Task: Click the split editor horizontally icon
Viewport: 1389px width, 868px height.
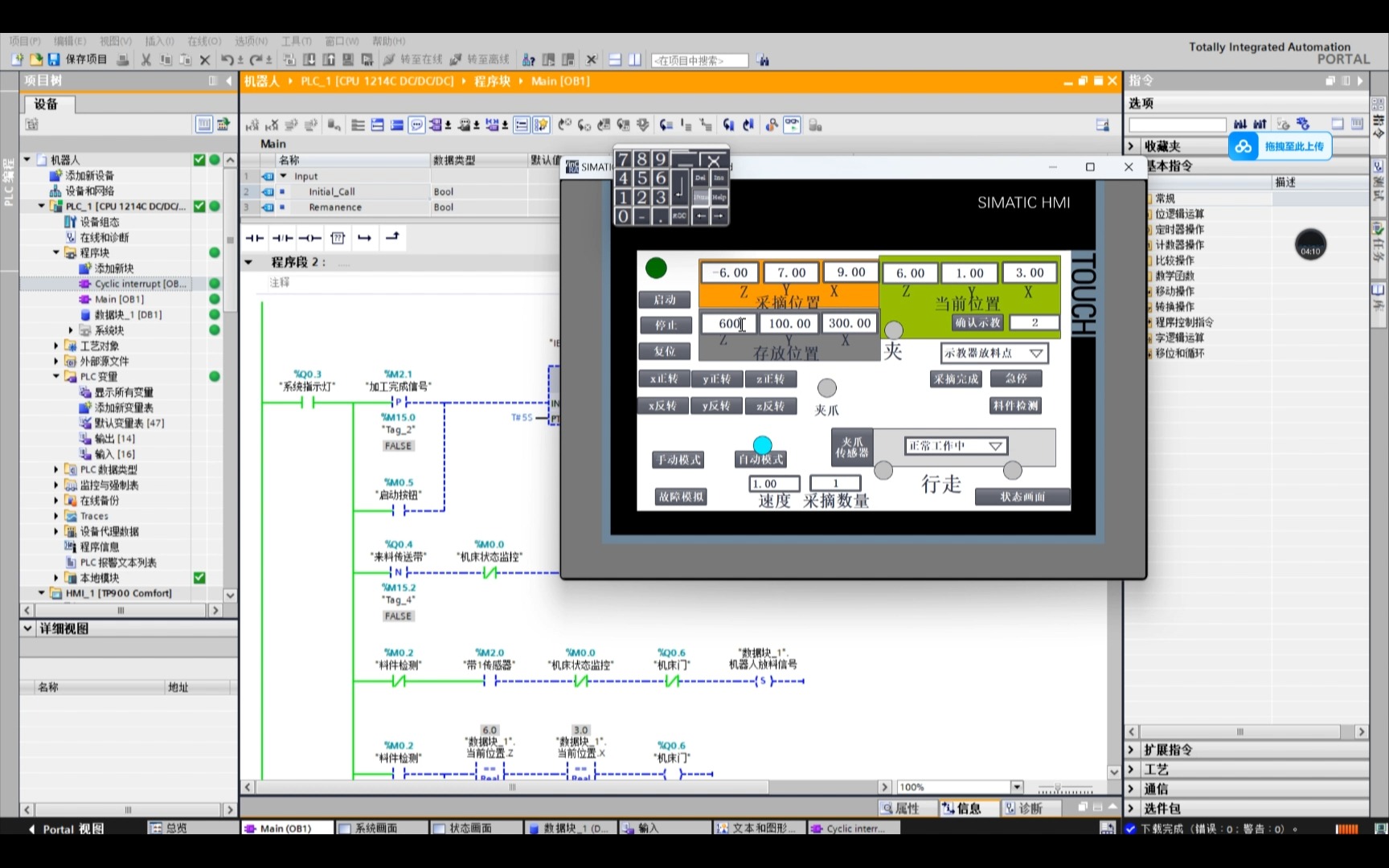Action: [615, 59]
